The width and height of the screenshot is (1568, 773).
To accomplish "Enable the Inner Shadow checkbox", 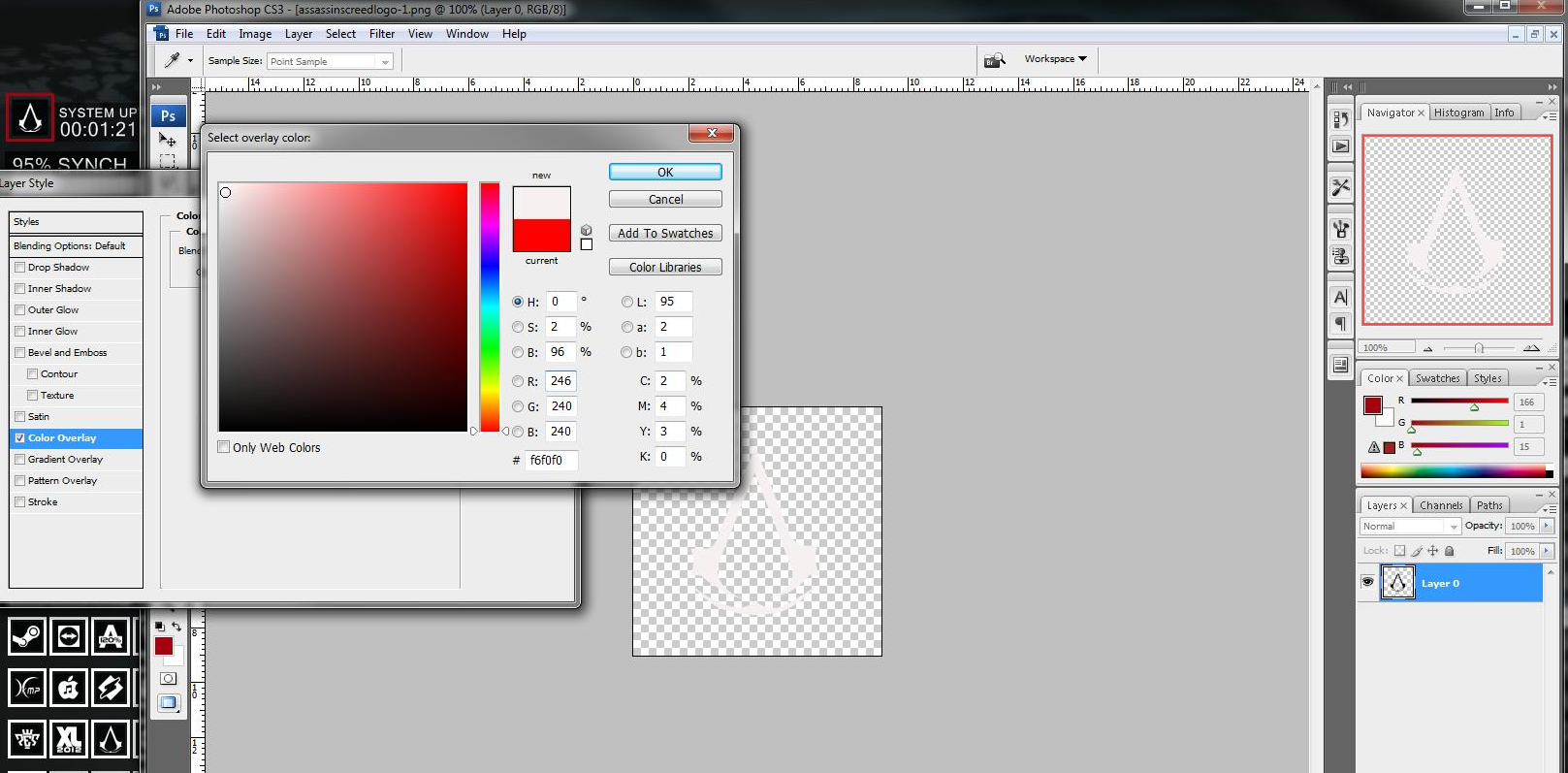I will [19, 289].
